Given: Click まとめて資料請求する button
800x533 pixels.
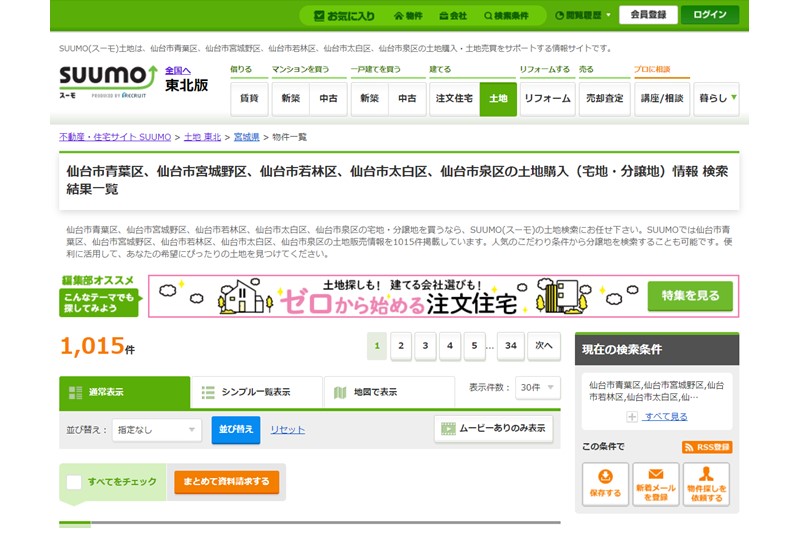Looking at the screenshot, I should coord(226,482).
